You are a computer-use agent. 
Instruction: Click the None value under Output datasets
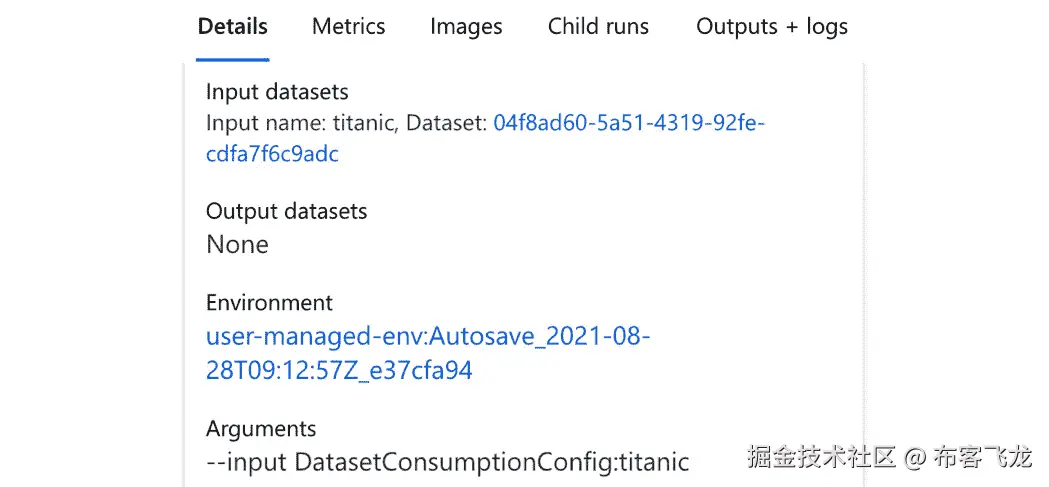tap(237, 244)
